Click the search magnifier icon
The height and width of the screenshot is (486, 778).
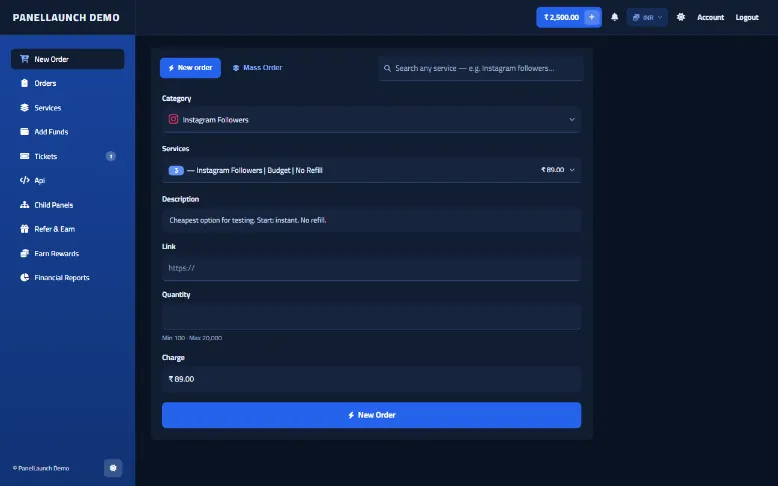pyautogui.click(x=387, y=68)
